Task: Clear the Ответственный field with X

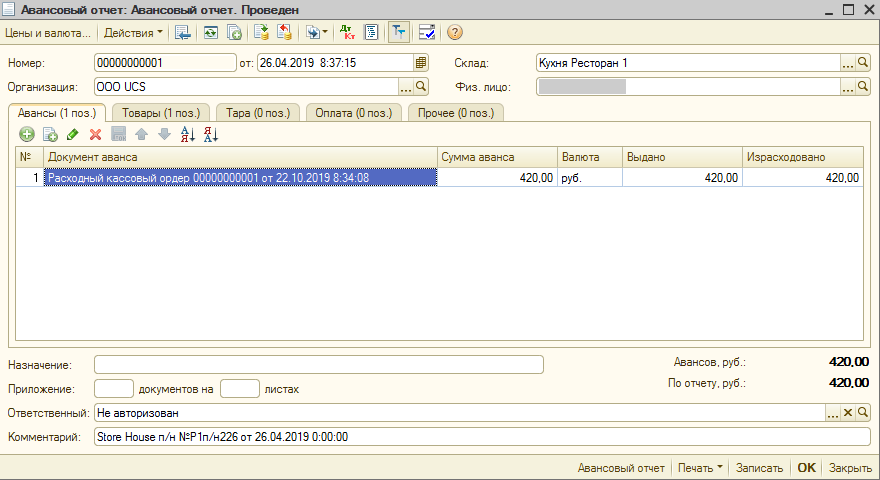Action: [x=848, y=413]
